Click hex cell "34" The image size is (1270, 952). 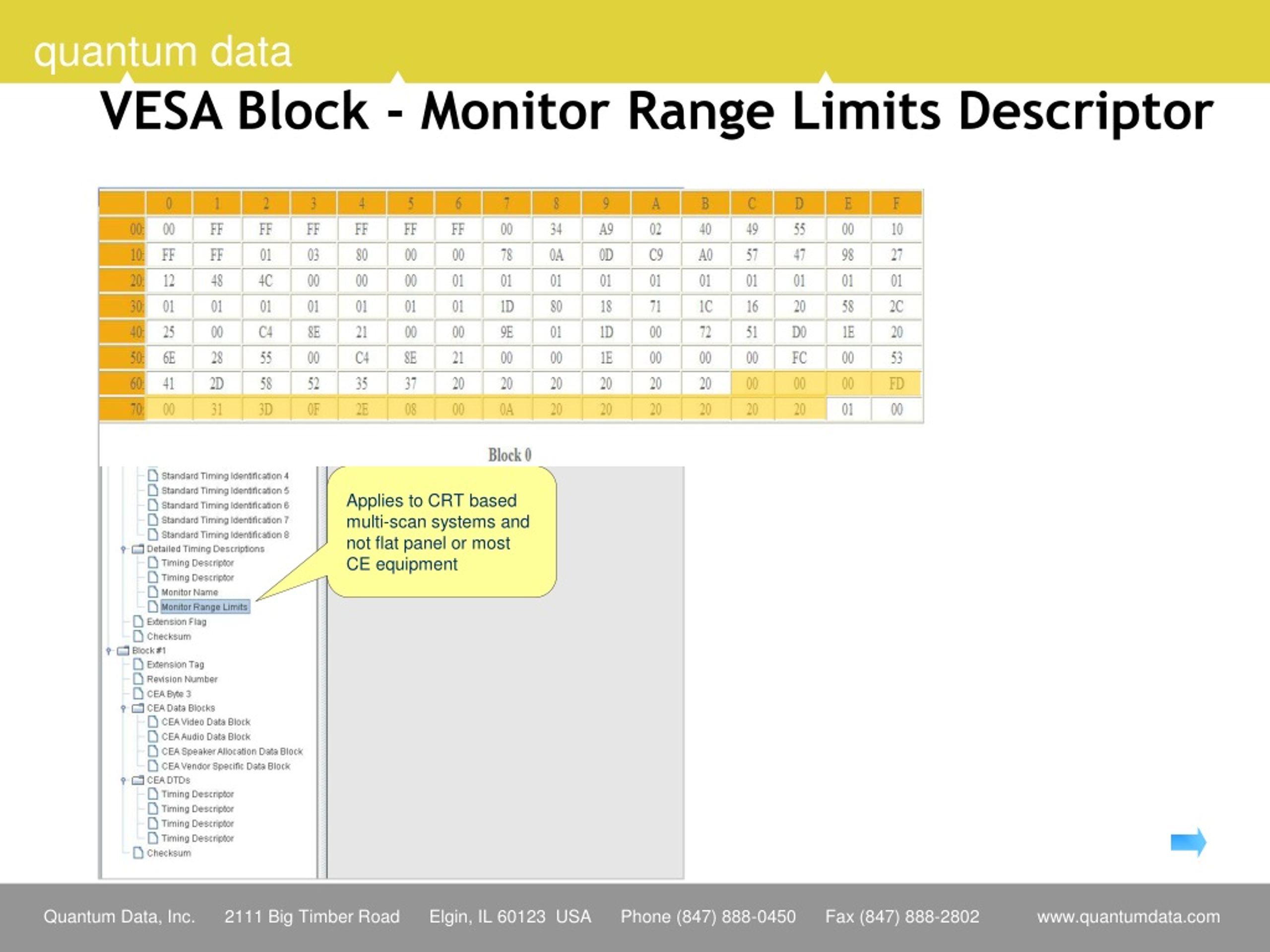tap(556, 230)
